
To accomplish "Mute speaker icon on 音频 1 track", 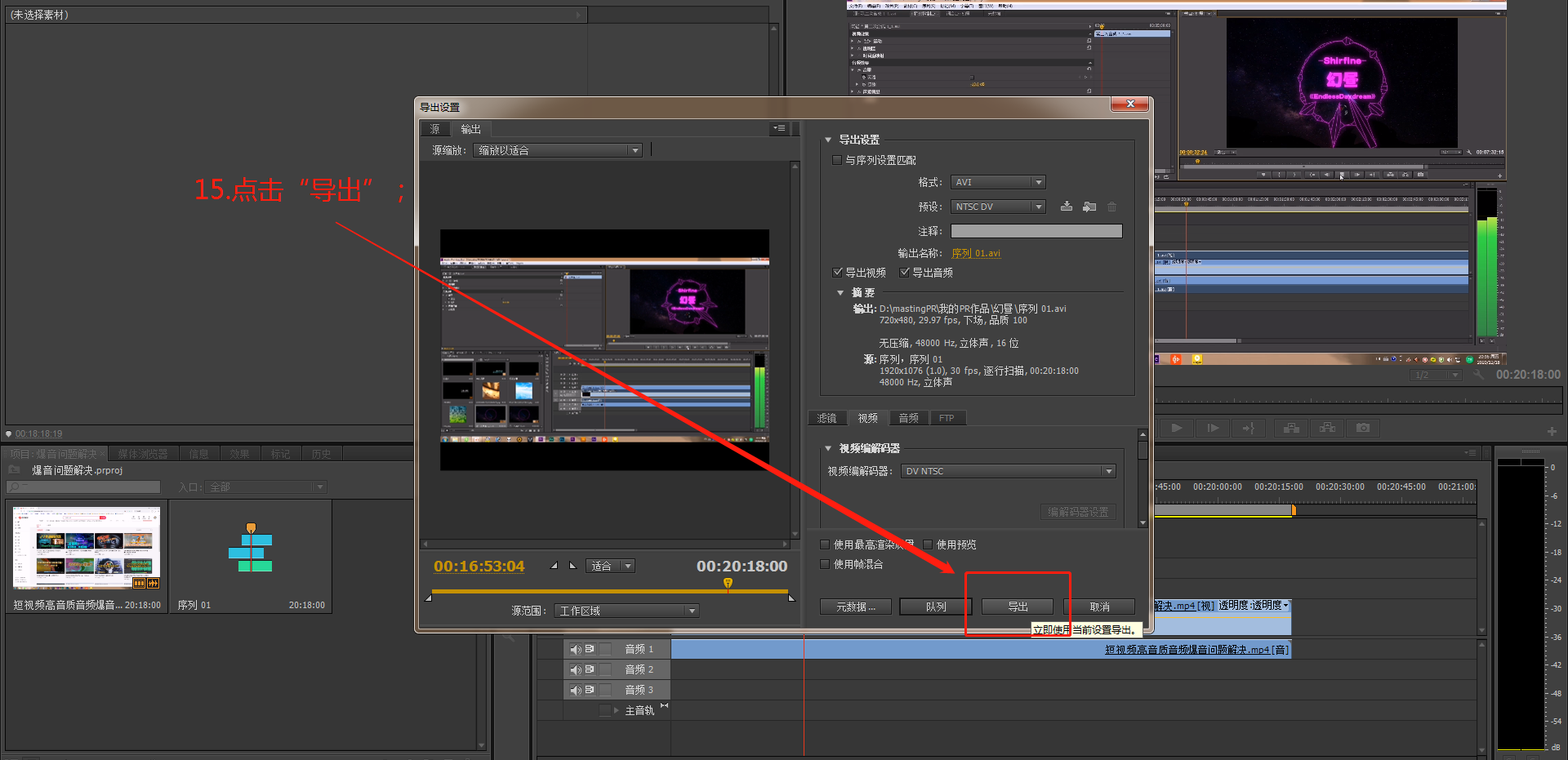I will (575, 650).
